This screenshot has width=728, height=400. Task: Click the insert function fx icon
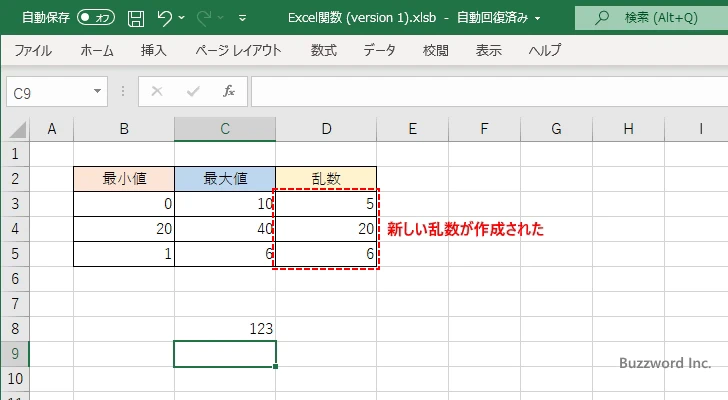228,91
